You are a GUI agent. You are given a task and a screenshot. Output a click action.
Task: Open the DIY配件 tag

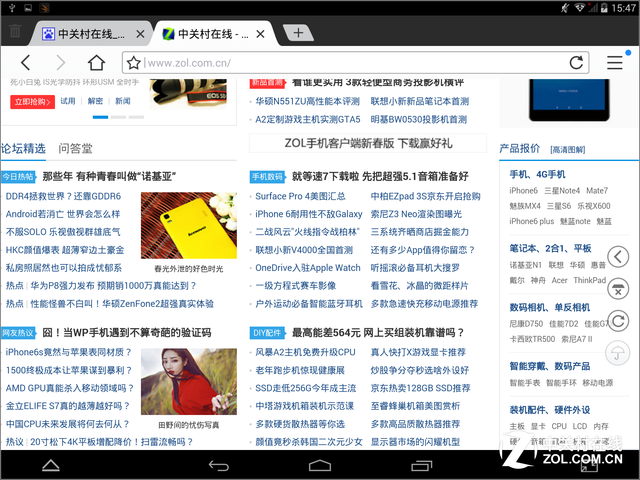267,333
